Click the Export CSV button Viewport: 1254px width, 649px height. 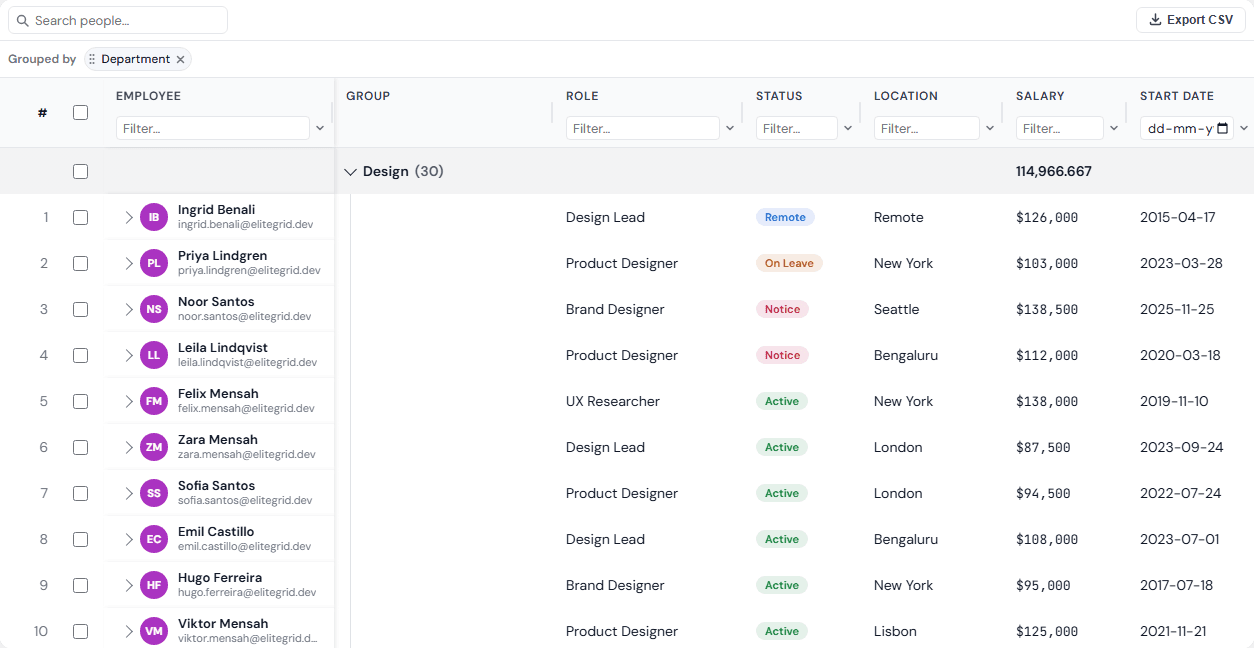pos(1191,20)
